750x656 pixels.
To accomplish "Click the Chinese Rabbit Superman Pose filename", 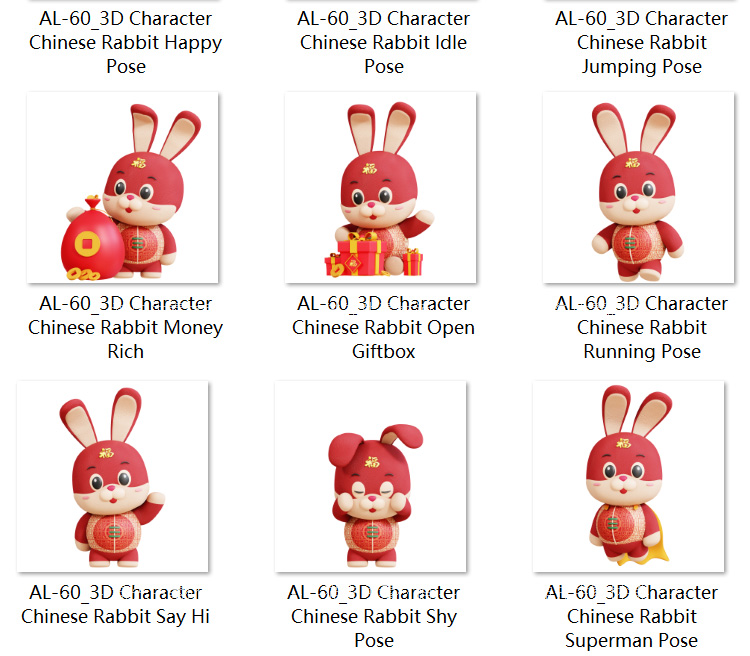I will [631, 616].
